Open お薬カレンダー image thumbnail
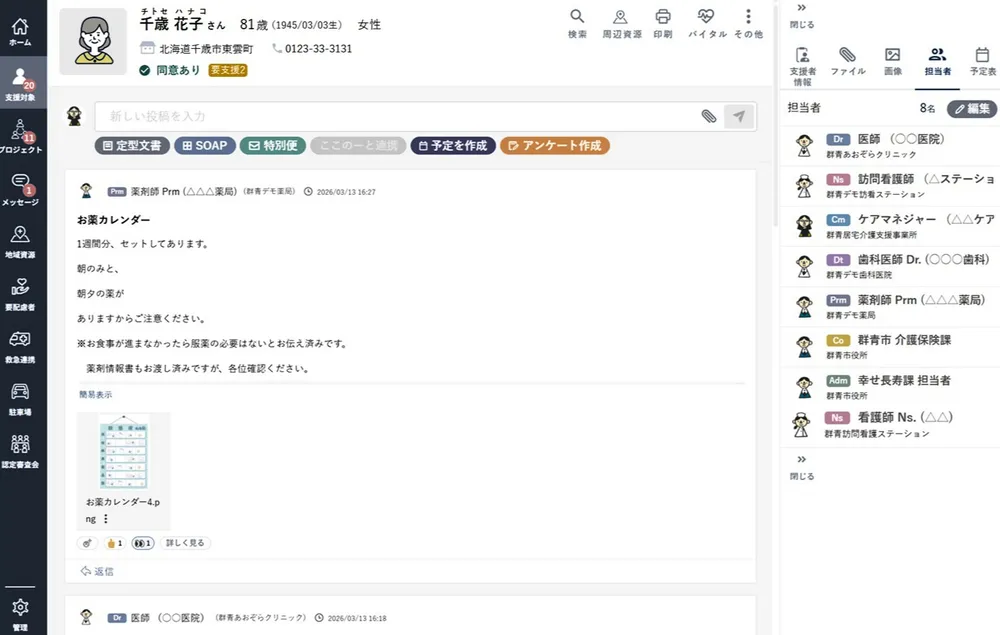The image size is (1000, 635). point(124,452)
